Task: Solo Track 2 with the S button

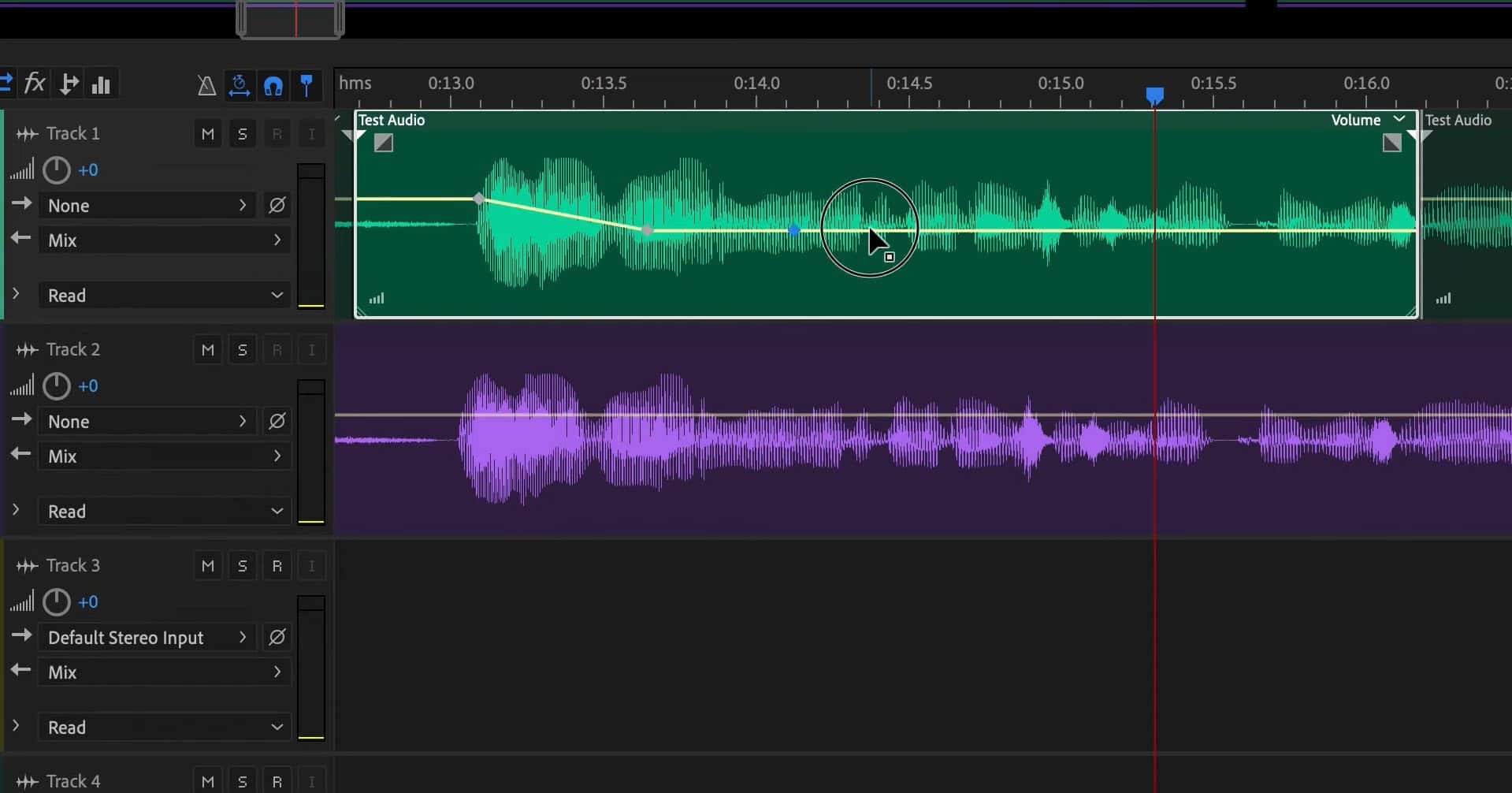Action: pyautogui.click(x=242, y=349)
